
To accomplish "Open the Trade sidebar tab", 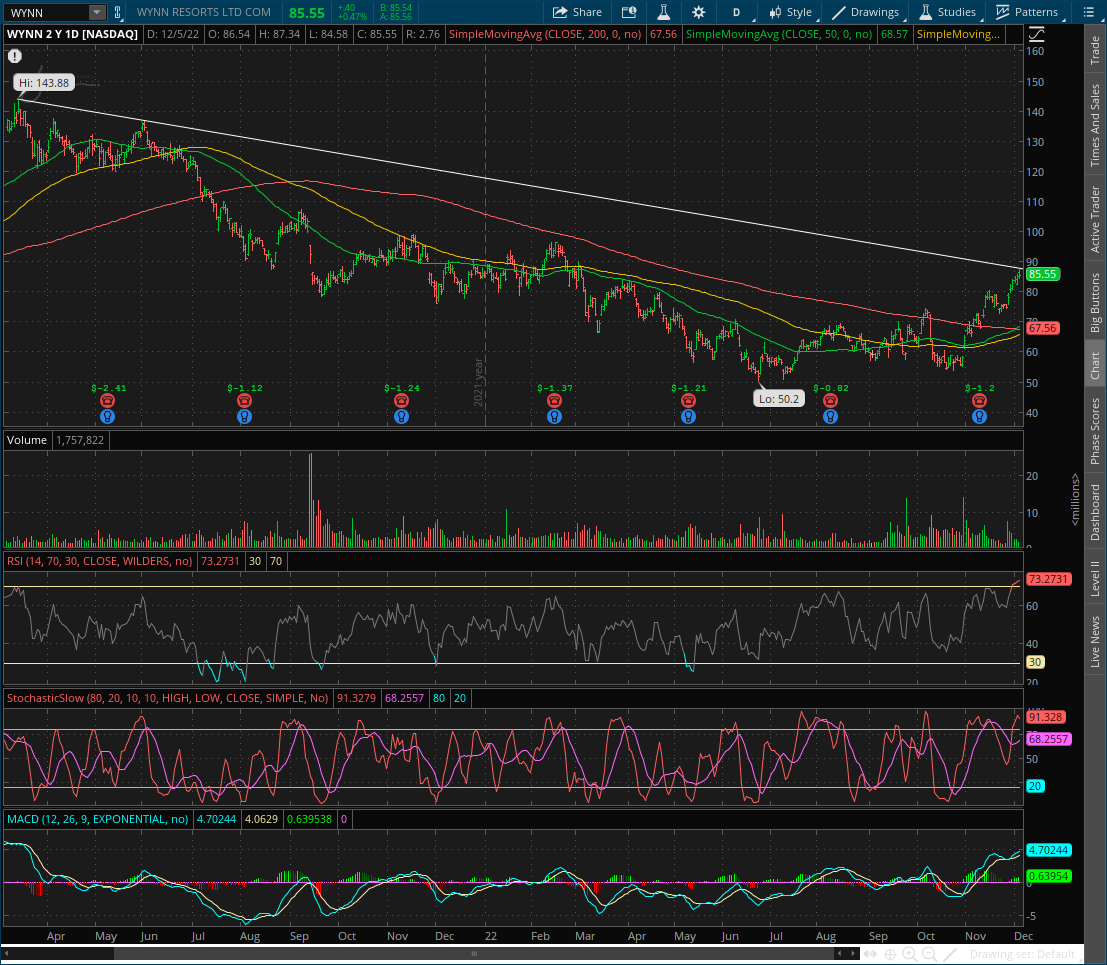I will click(x=1095, y=49).
